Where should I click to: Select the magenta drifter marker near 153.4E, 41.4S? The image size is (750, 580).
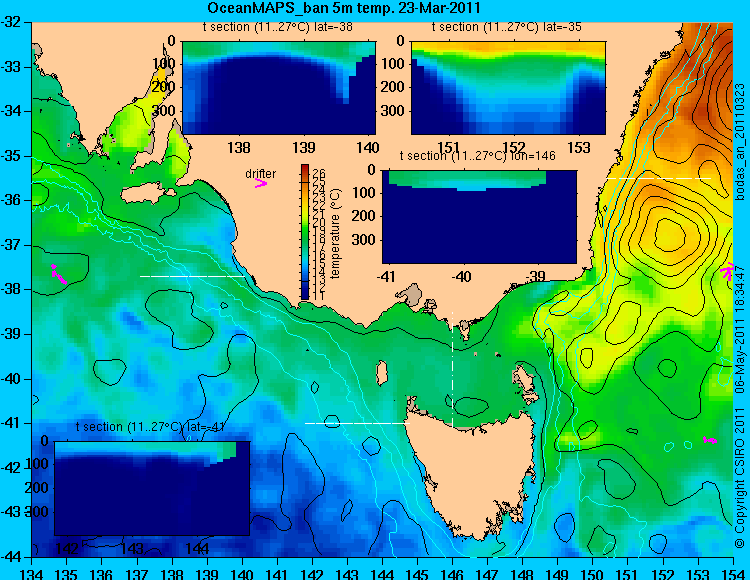point(710,440)
